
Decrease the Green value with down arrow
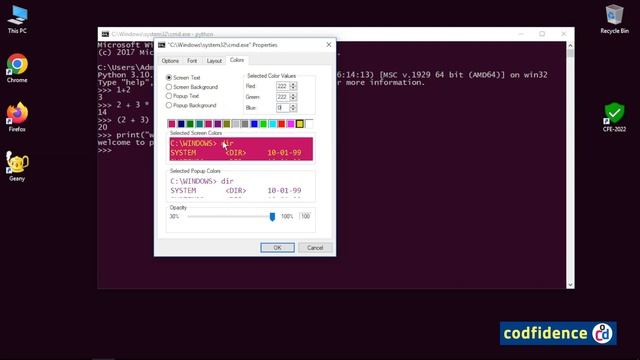coord(293,99)
